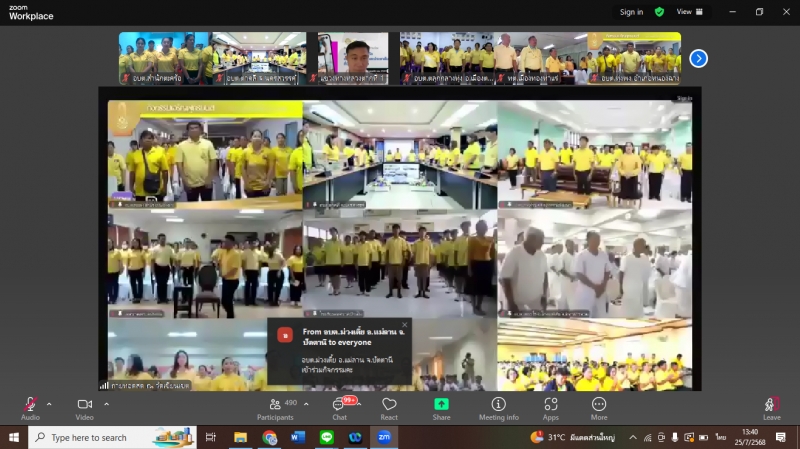Viewport: 800px width, 449px height.
Task: Open File Explorer from the taskbar
Action: (240, 437)
